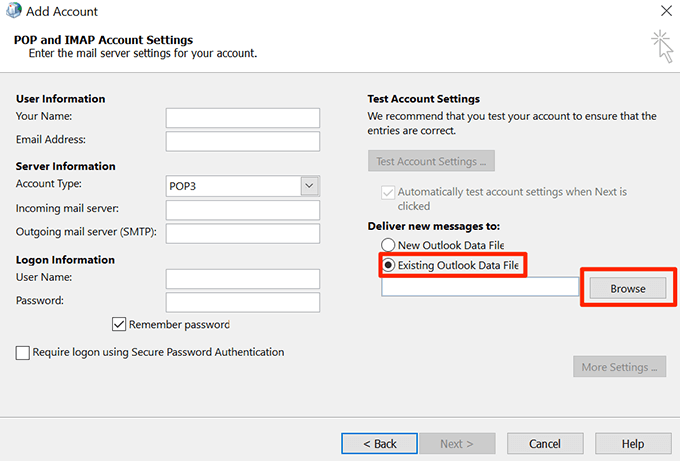Image resolution: width=680 pixels, height=461 pixels.
Task: Focus the Email Address field
Action: [242, 141]
